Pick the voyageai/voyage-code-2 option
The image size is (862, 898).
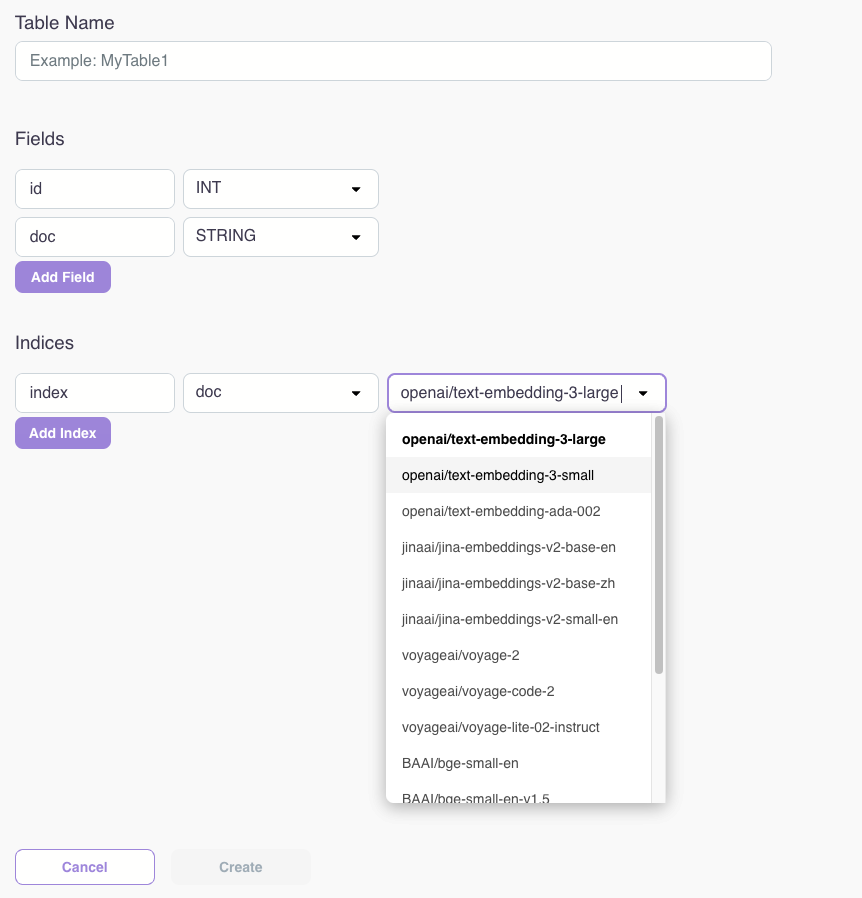(x=478, y=691)
